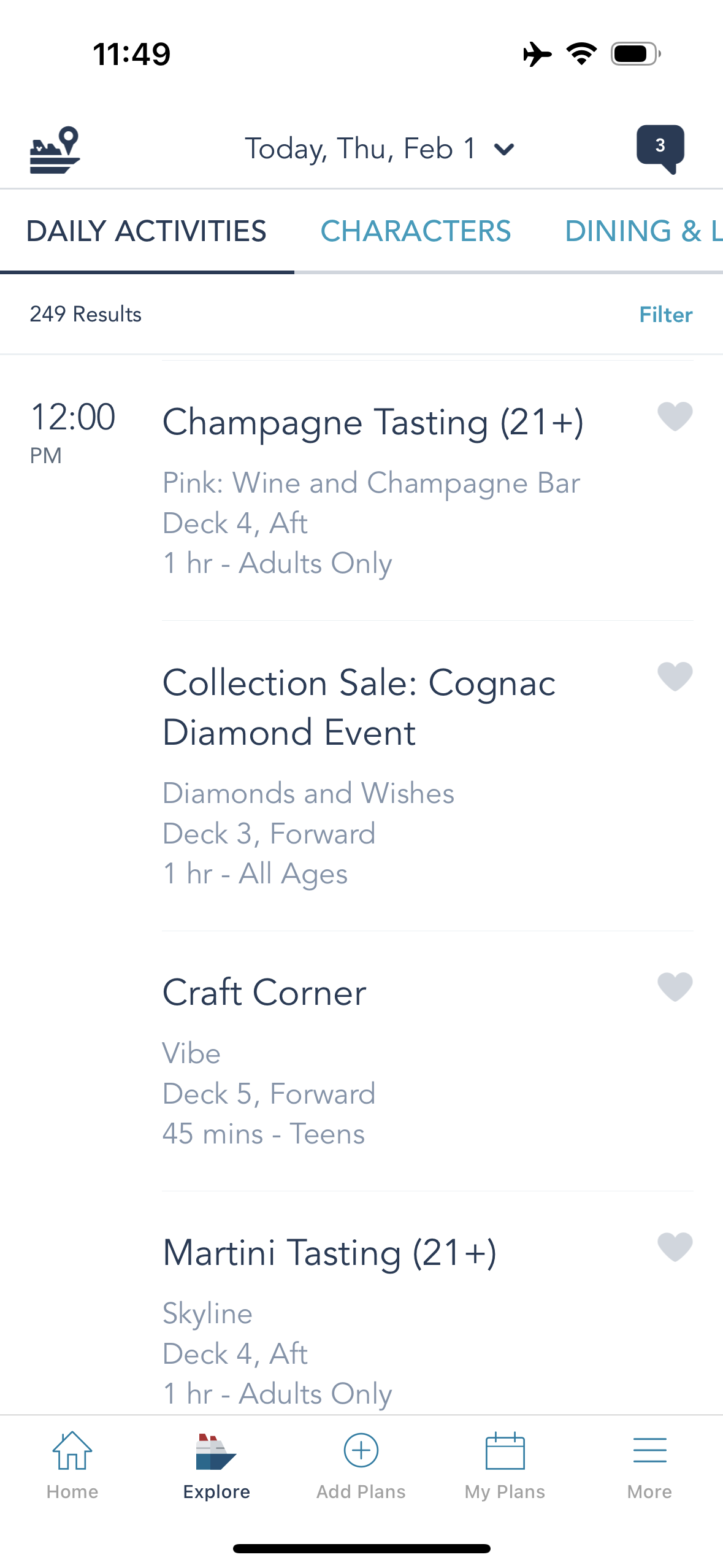723x1568 pixels.
Task: Tap the Filter link
Action: click(x=665, y=315)
